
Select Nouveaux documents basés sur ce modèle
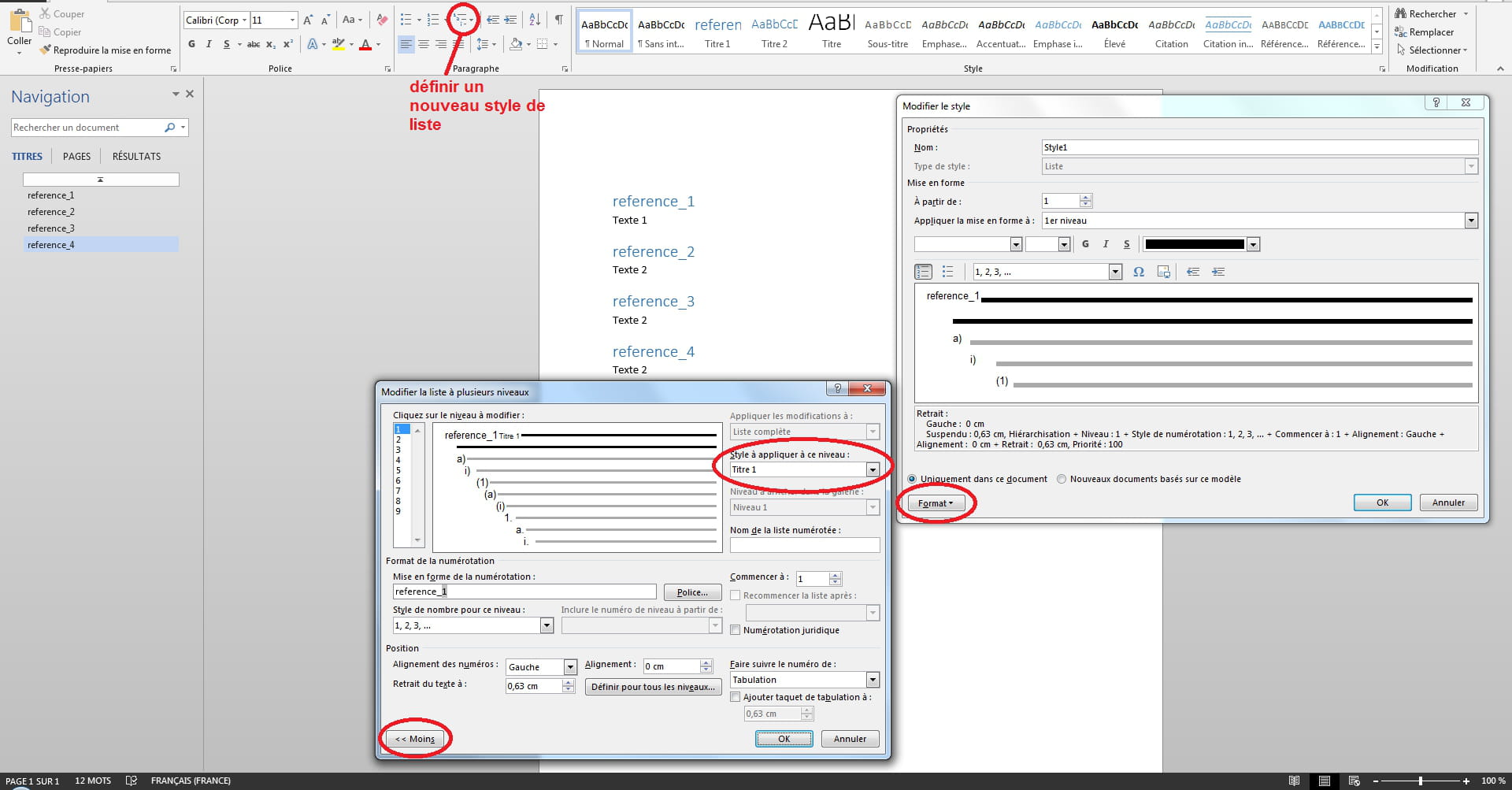coord(1062,479)
